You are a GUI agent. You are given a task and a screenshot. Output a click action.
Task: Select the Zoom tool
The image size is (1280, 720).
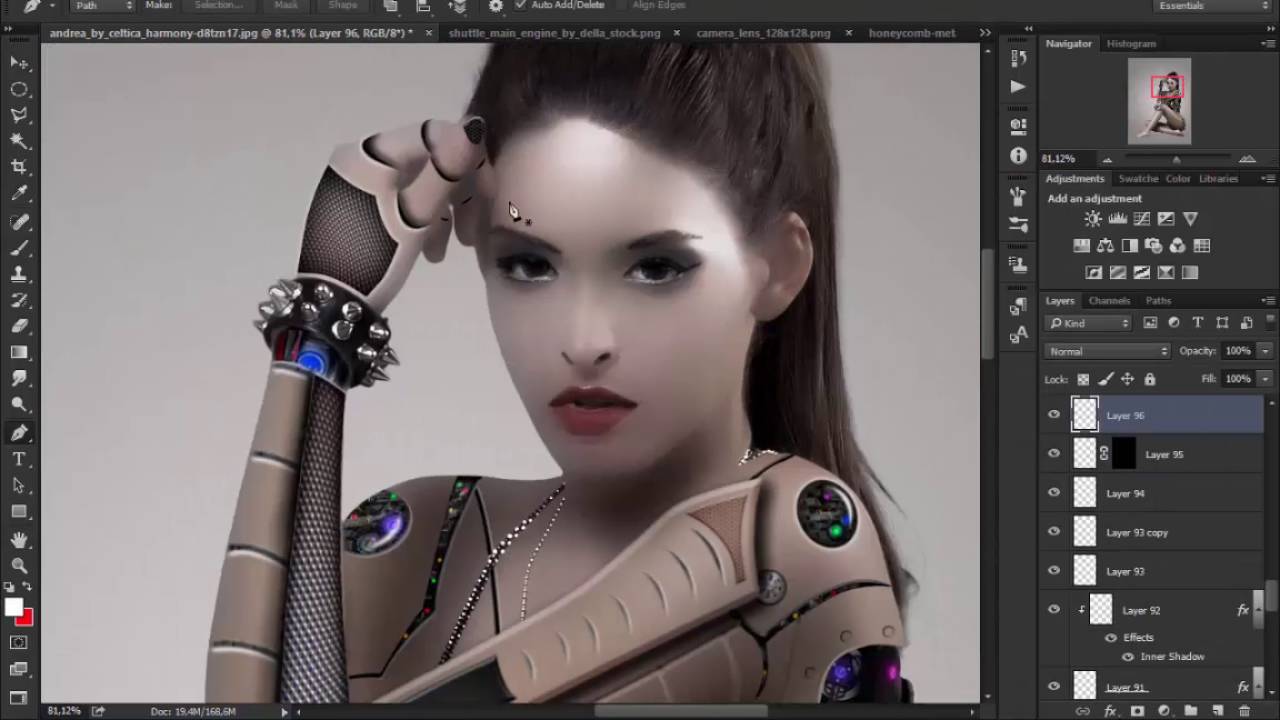click(x=19, y=565)
